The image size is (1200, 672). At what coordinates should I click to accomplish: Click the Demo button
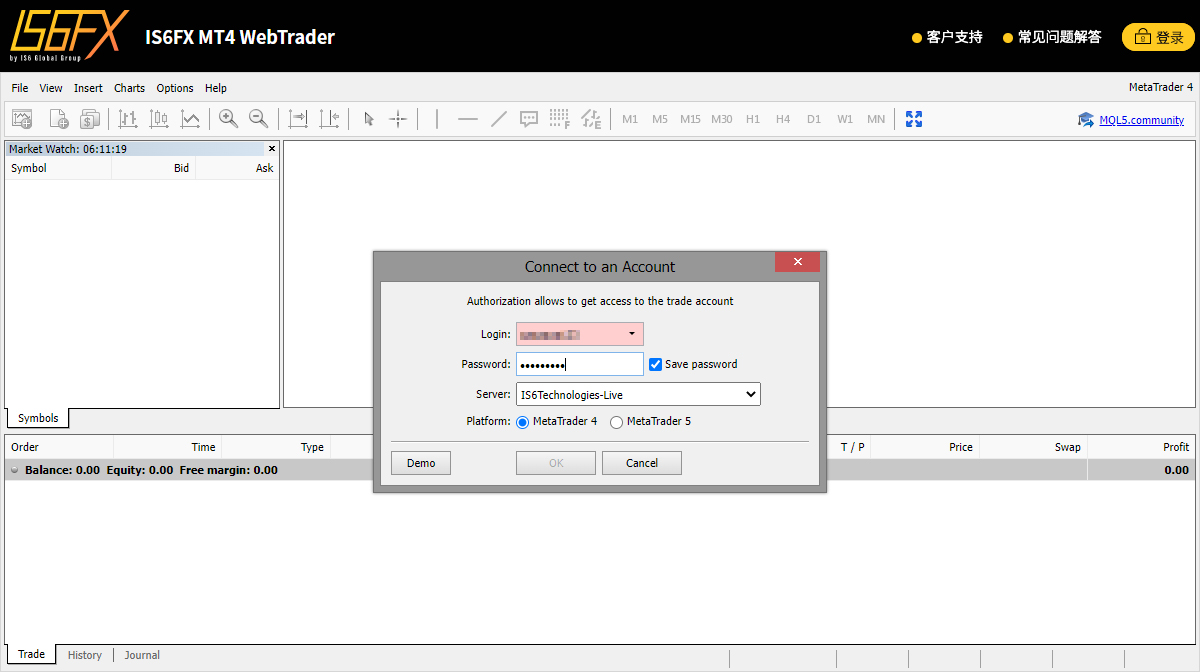(x=421, y=463)
